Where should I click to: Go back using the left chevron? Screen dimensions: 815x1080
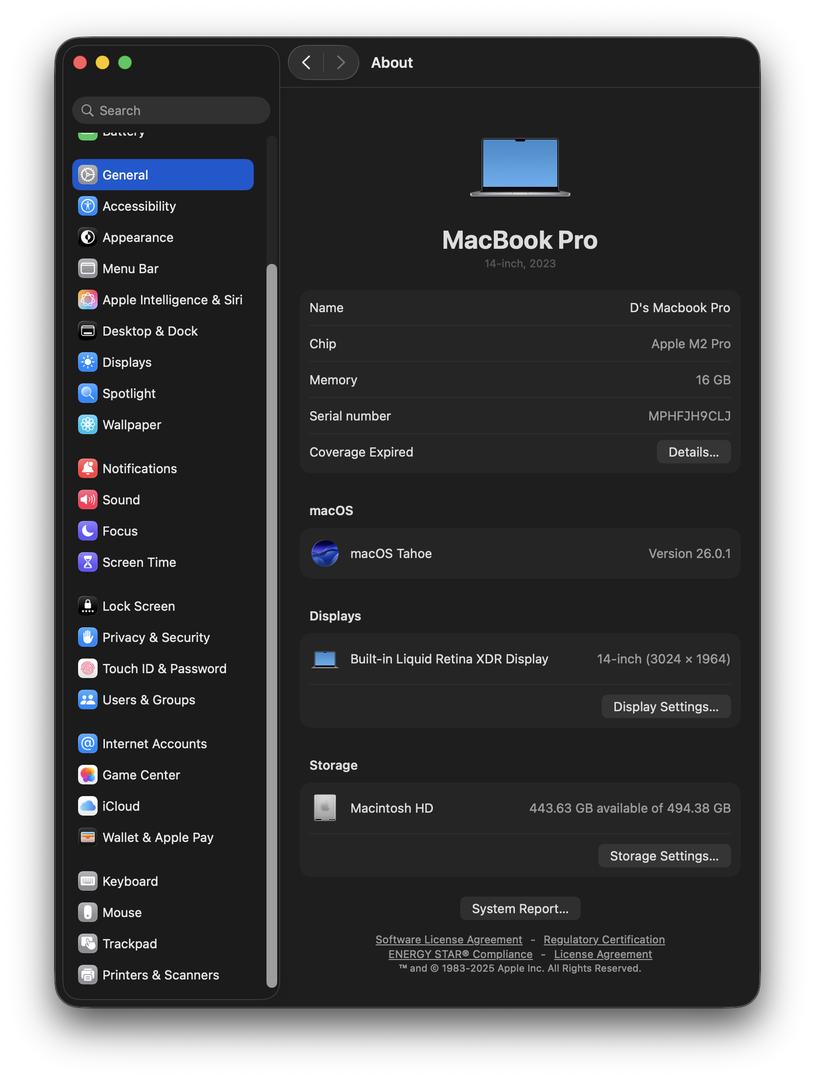point(306,63)
